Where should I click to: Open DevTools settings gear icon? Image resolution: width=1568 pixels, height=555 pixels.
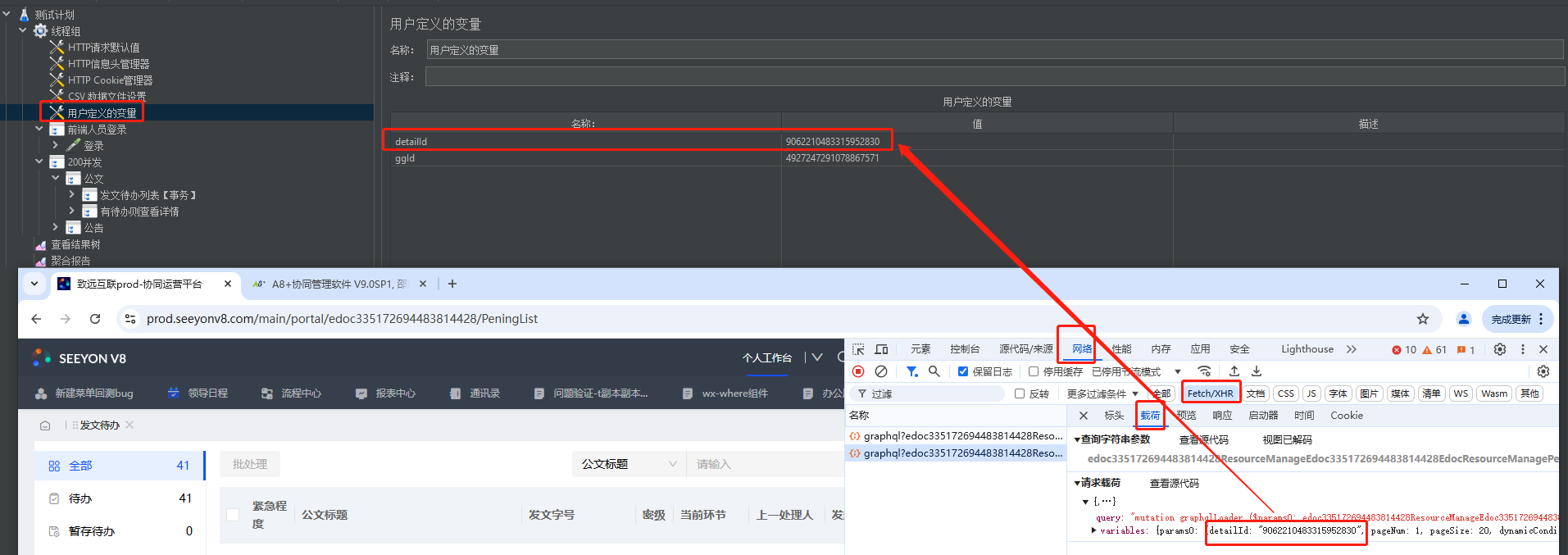[x=1499, y=349]
